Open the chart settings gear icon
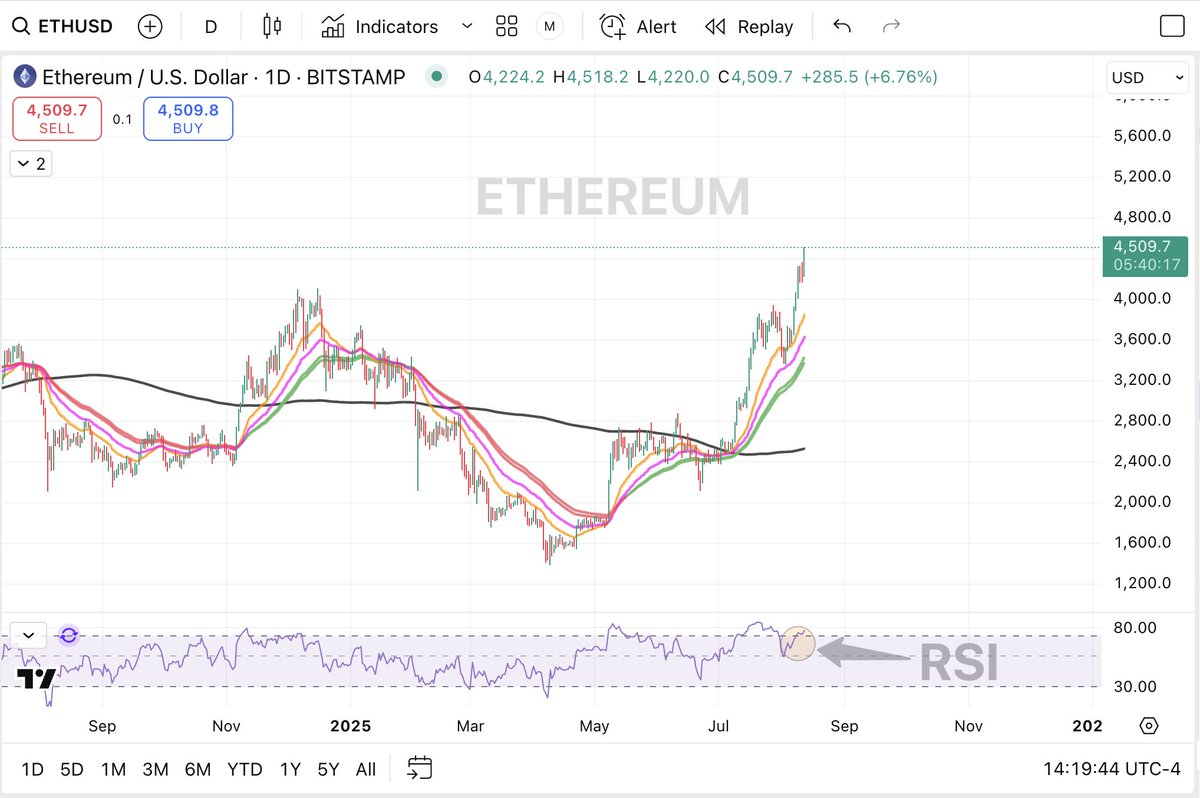This screenshot has height=798, width=1200. (x=1148, y=726)
